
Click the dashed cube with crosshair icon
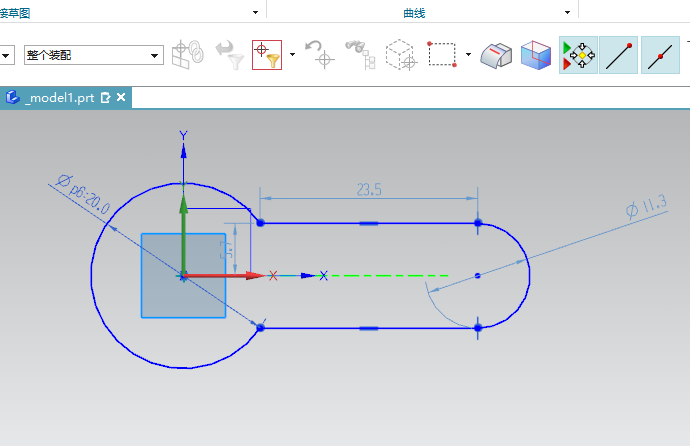[x=401, y=55]
